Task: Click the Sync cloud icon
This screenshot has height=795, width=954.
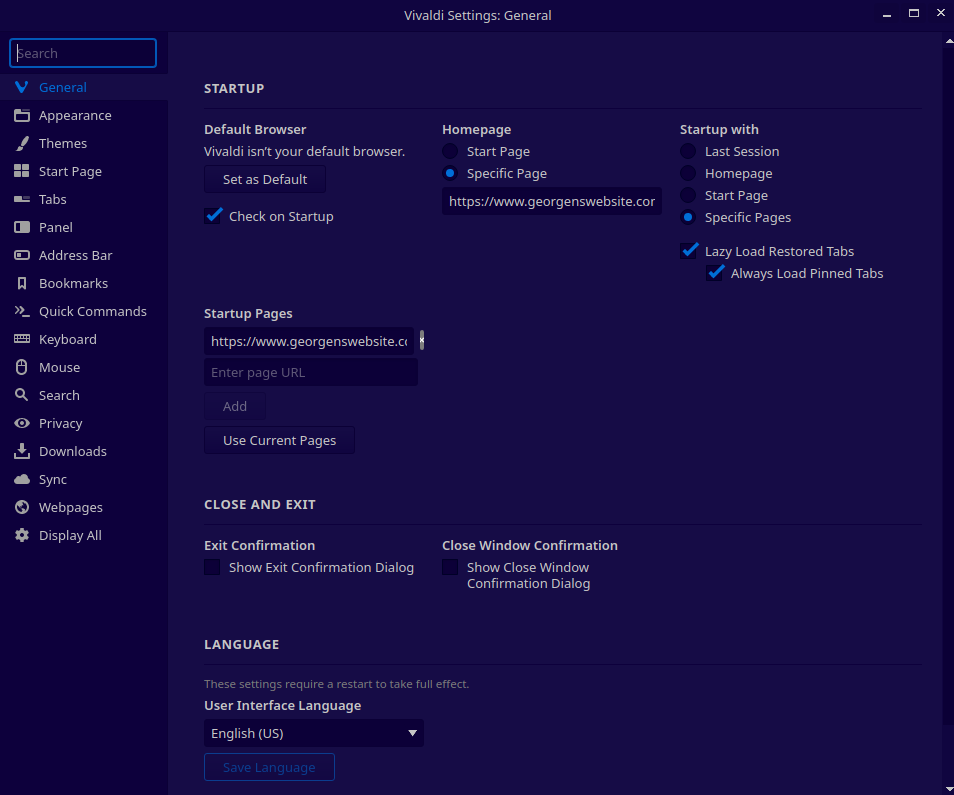Action: [x=21, y=480]
